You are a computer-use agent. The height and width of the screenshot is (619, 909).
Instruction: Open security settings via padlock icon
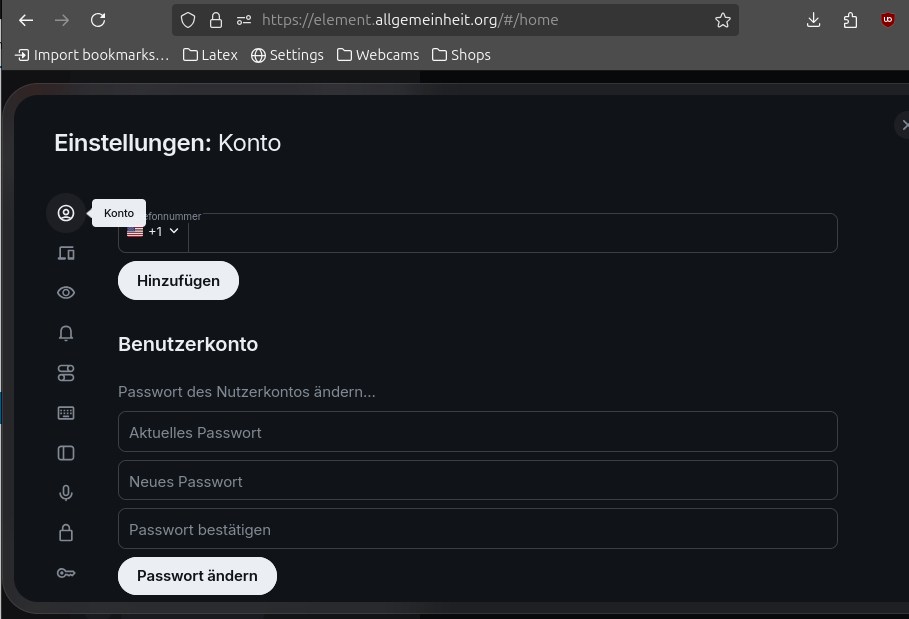66,533
